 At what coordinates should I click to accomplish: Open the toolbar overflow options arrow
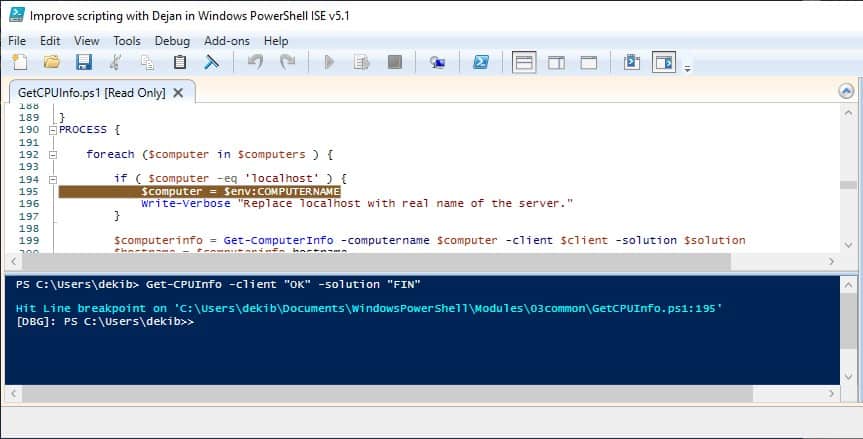click(687, 69)
